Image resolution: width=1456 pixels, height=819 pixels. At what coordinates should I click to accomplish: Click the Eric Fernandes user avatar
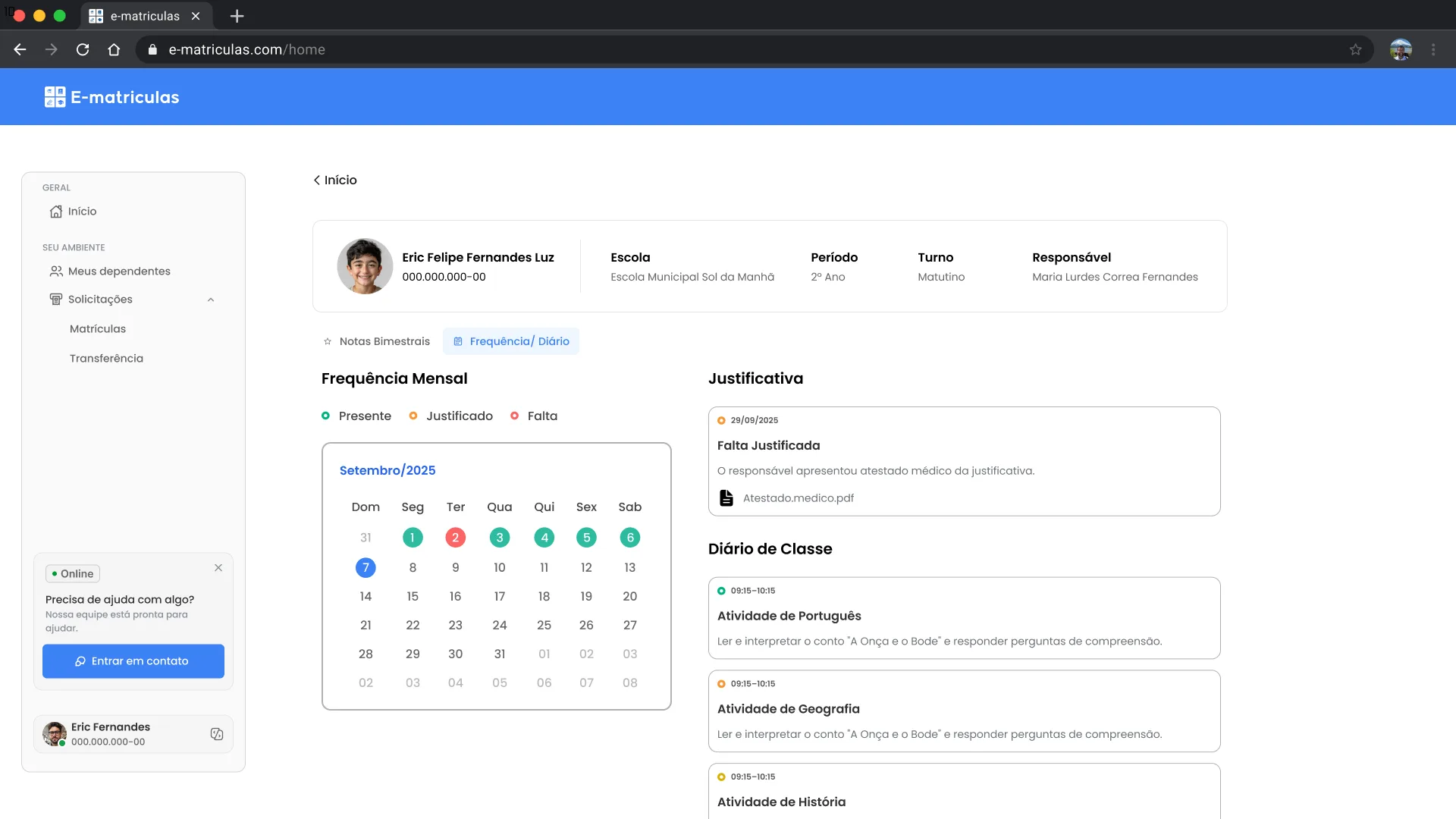55,734
